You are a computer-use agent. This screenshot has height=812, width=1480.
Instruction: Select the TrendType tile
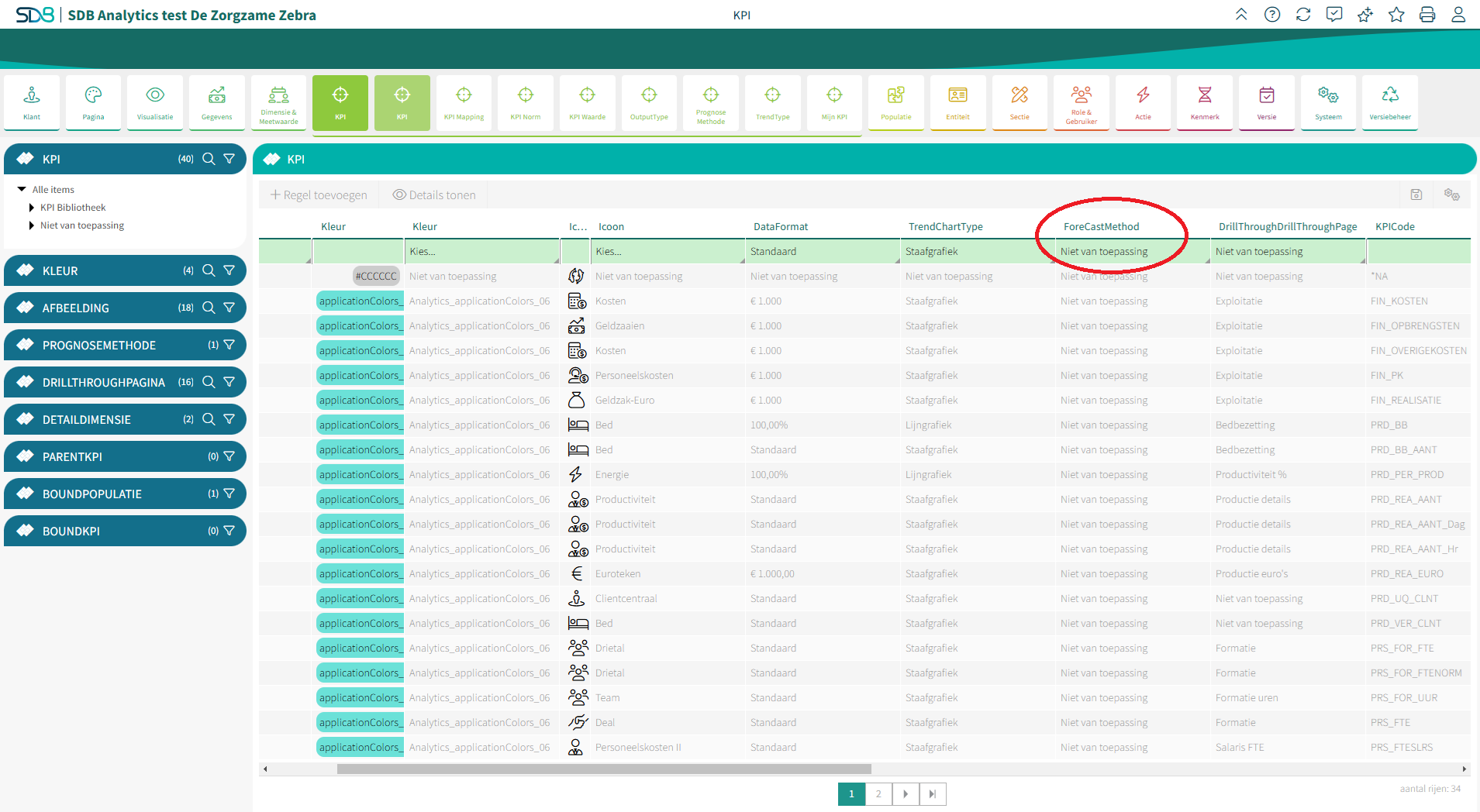point(773,102)
